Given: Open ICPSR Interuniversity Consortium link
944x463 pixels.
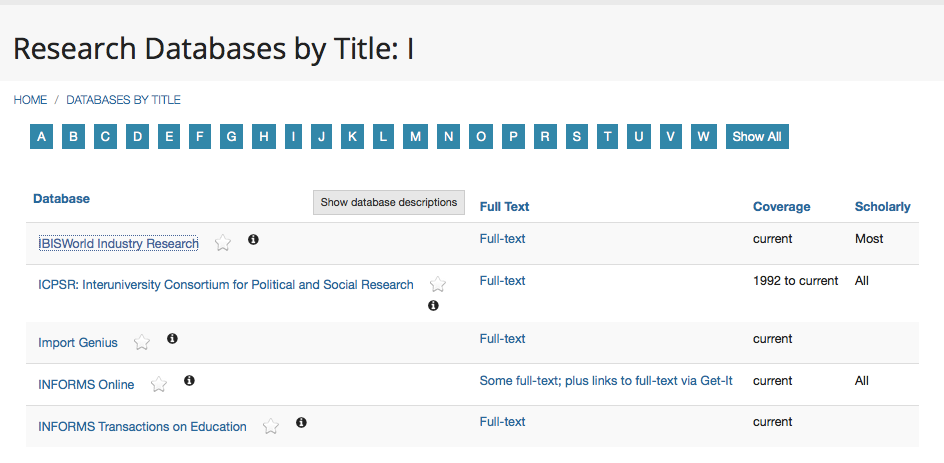Looking at the screenshot, I should coord(226,284).
